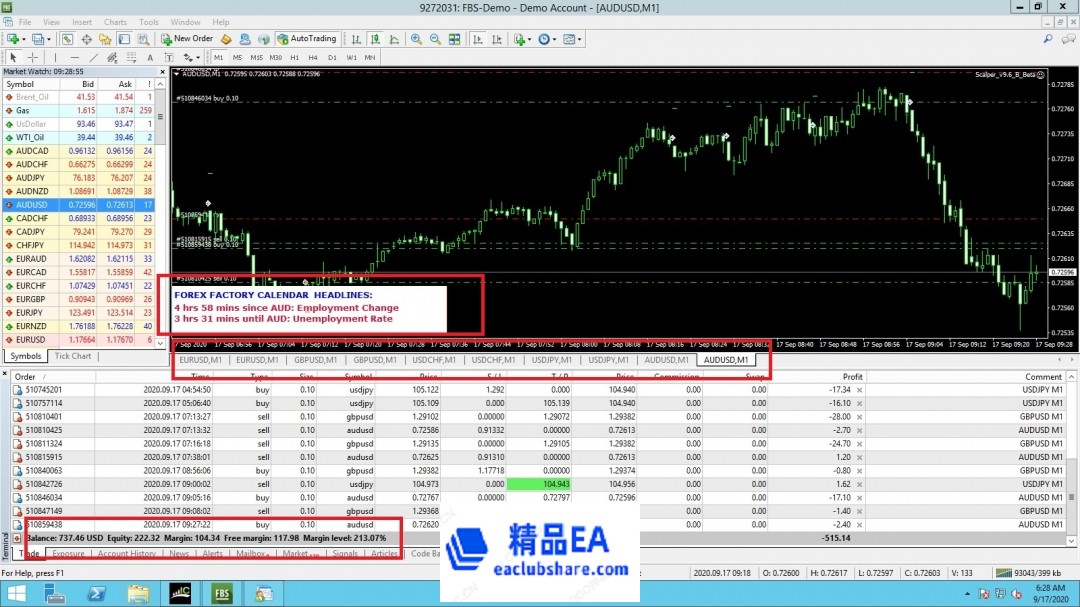Open the Insert menu
The image size is (1080, 607).
coord(82,22)
